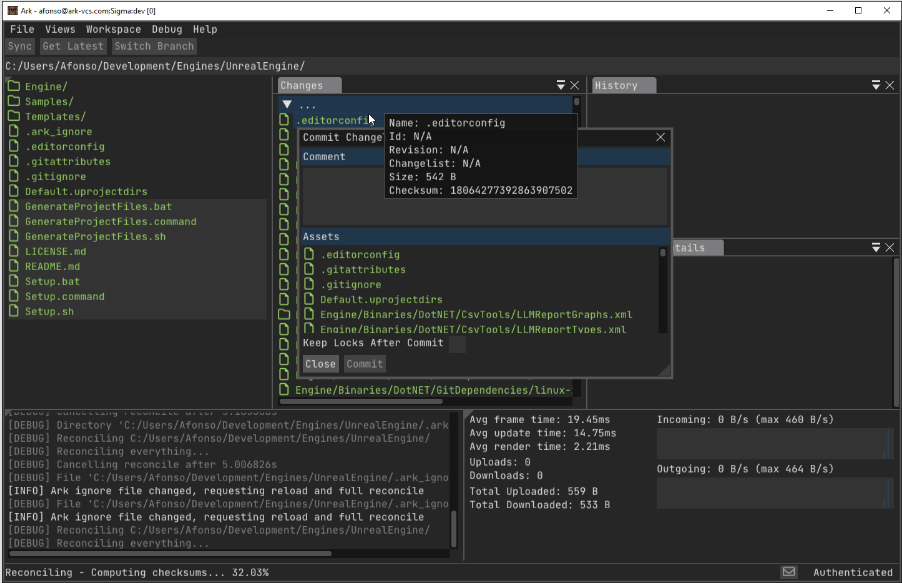
Task: Click 'Avg frame time: 19.45ms' stat
Action: (540, 420)
